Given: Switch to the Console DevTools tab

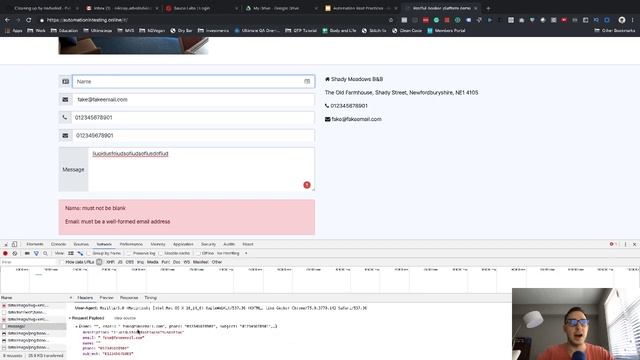Looking at the screenshot, I should click(58, 244).
